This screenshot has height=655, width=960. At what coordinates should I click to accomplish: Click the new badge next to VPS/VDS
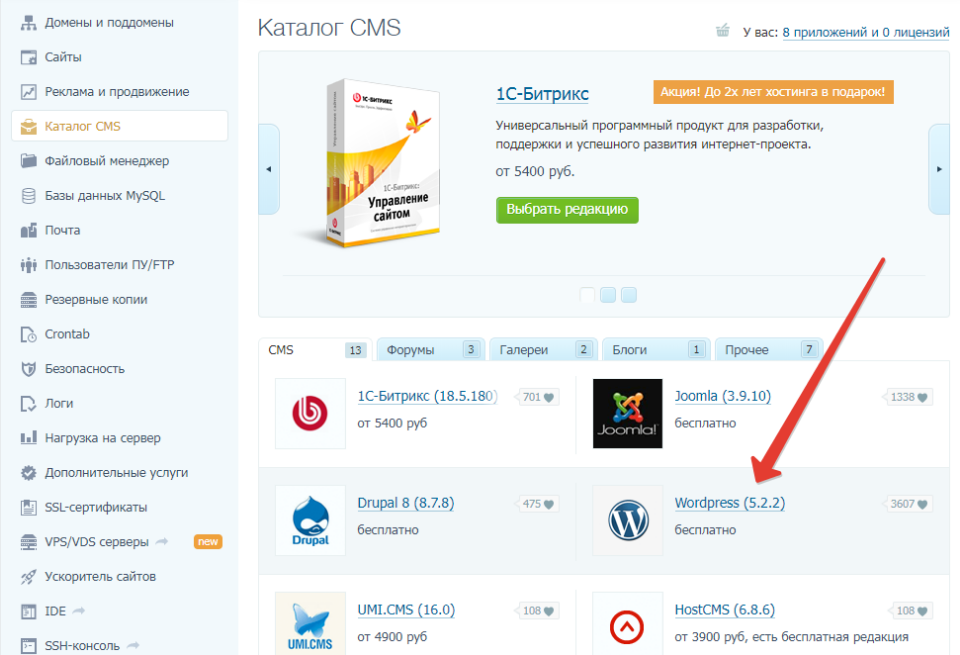pos(208,542)
